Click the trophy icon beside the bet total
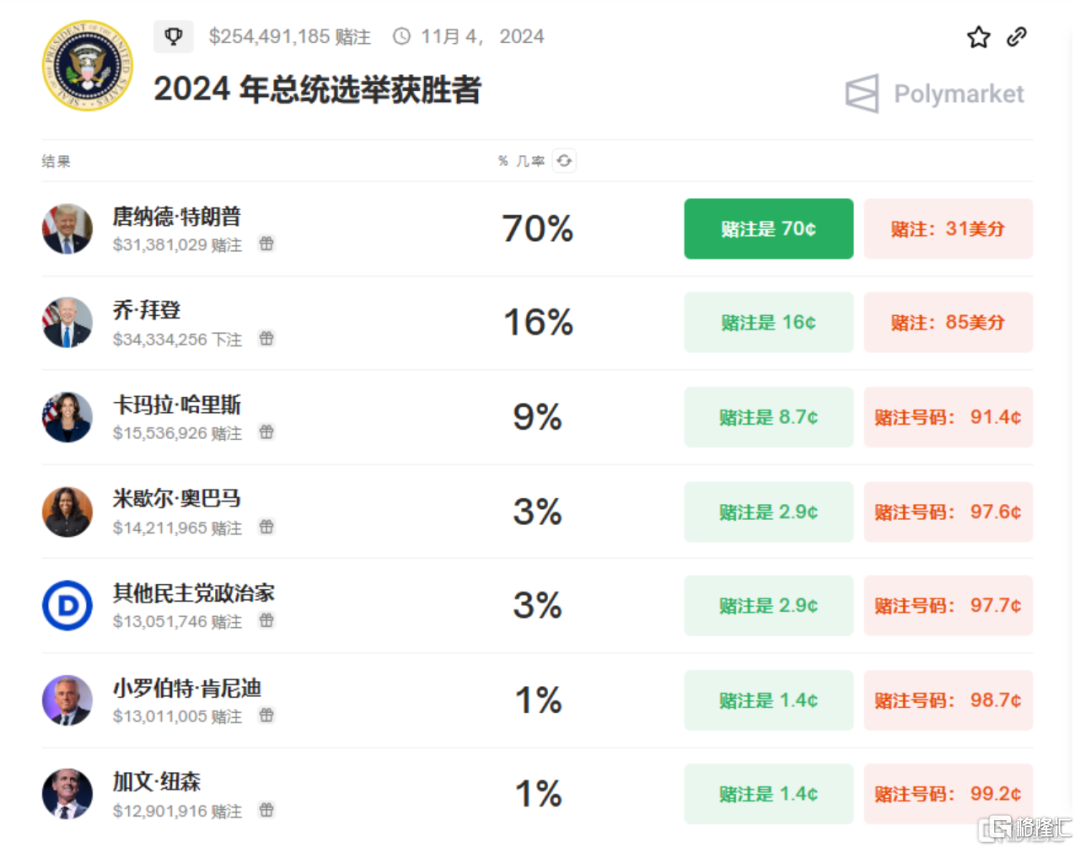This screenshot has height=847, width=1080. point(173,37)
